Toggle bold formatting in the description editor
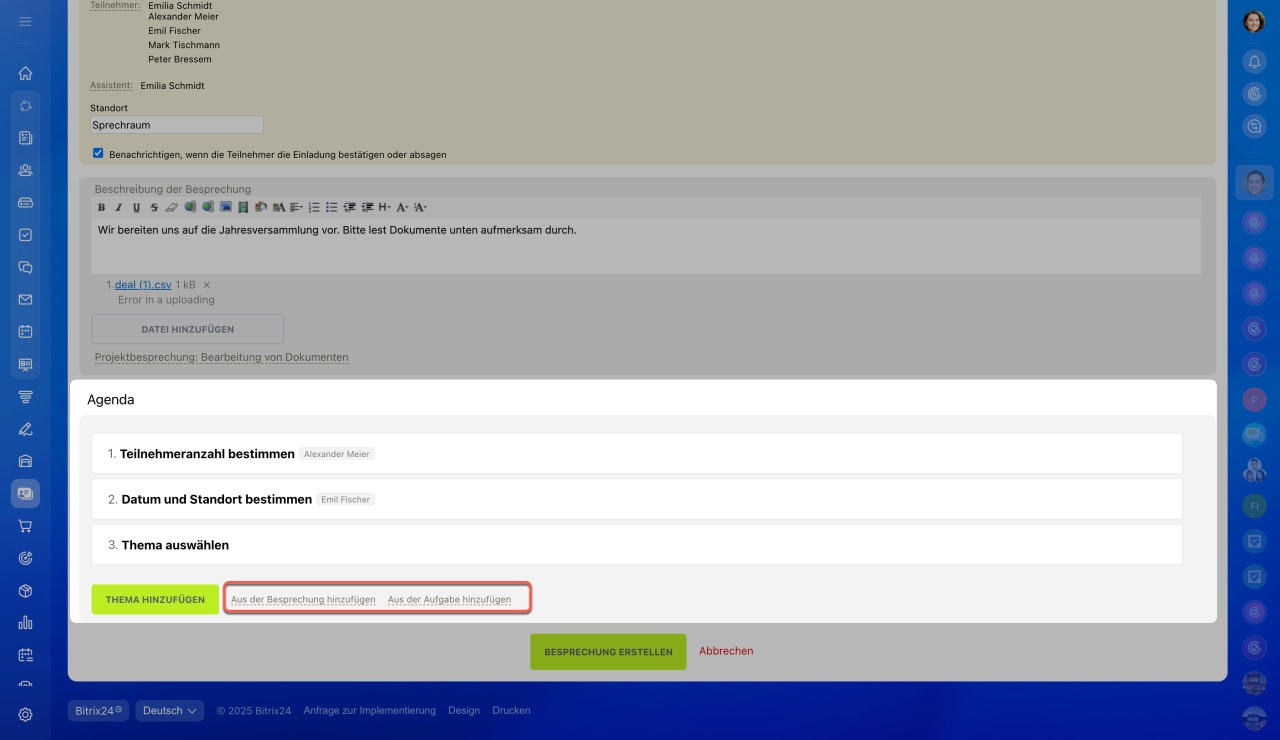The image size is (1280, 740). tap(101, 207)
